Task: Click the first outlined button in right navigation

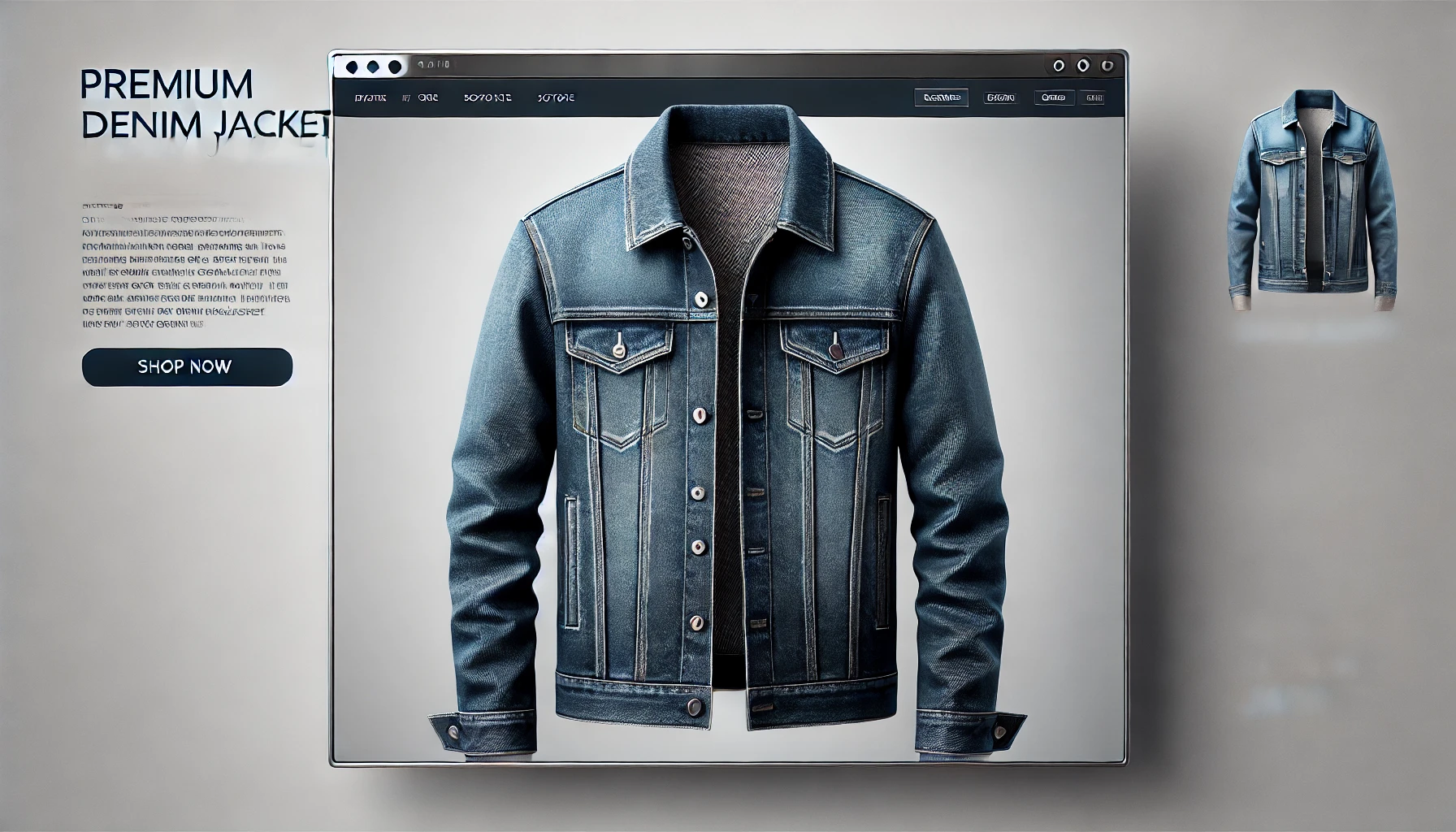Action: coord(941,98)
